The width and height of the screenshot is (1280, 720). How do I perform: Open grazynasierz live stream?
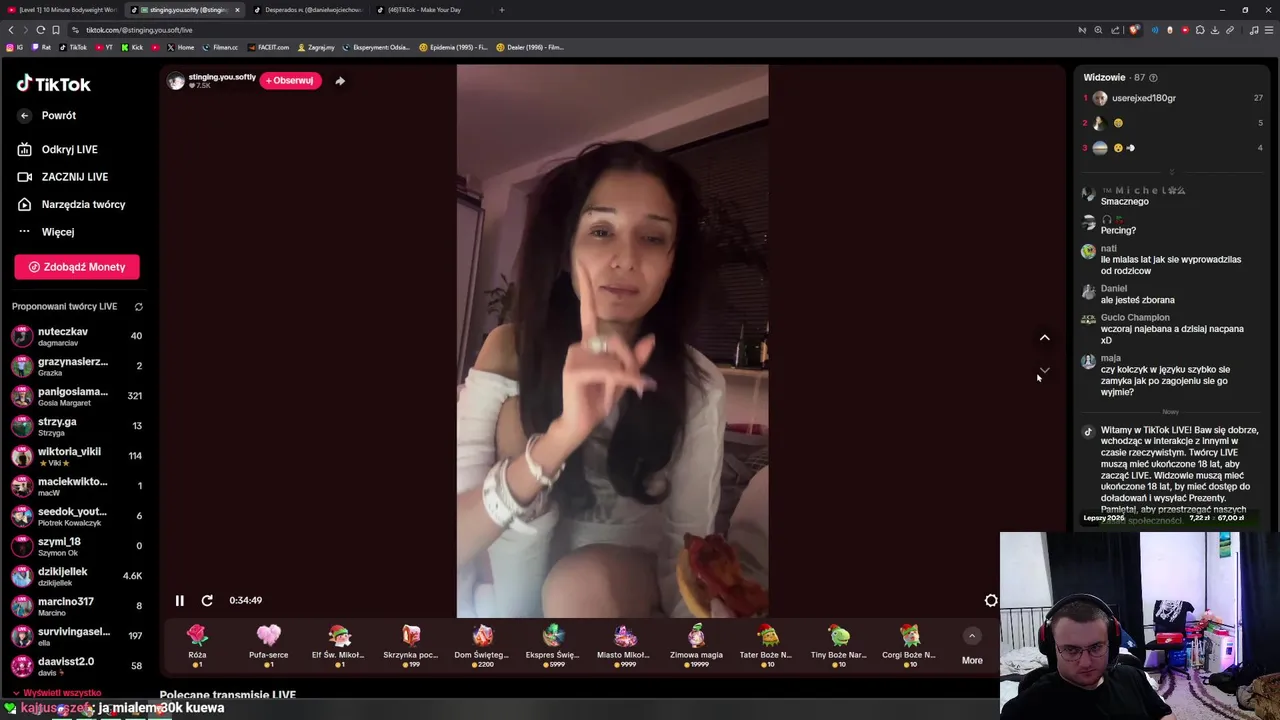tap(77, 366)
